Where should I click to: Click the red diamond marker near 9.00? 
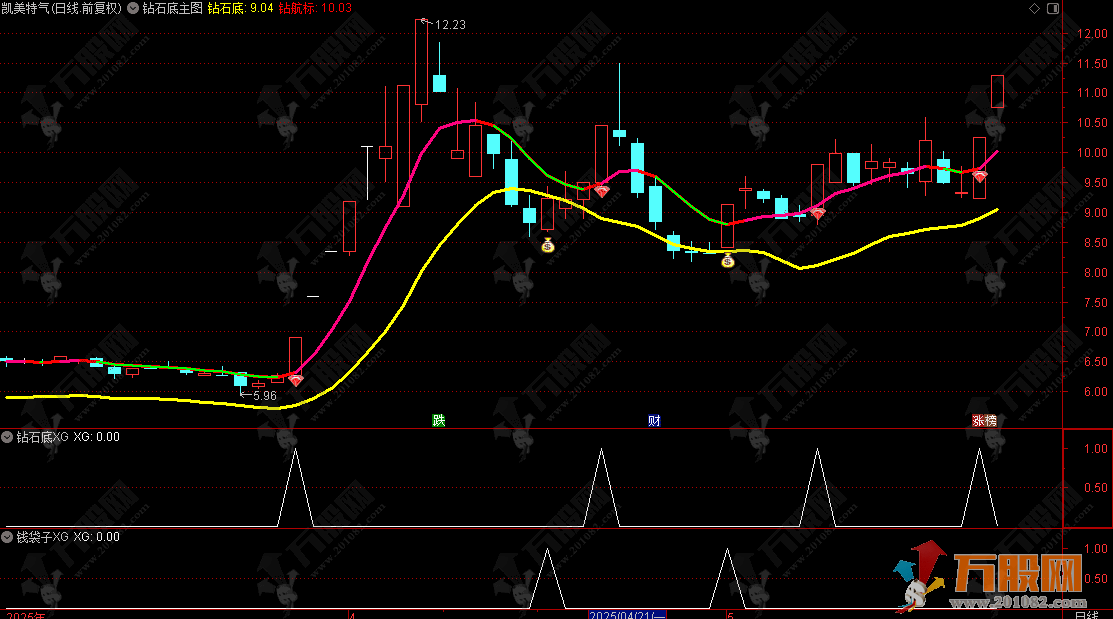[x=818, y=213]
